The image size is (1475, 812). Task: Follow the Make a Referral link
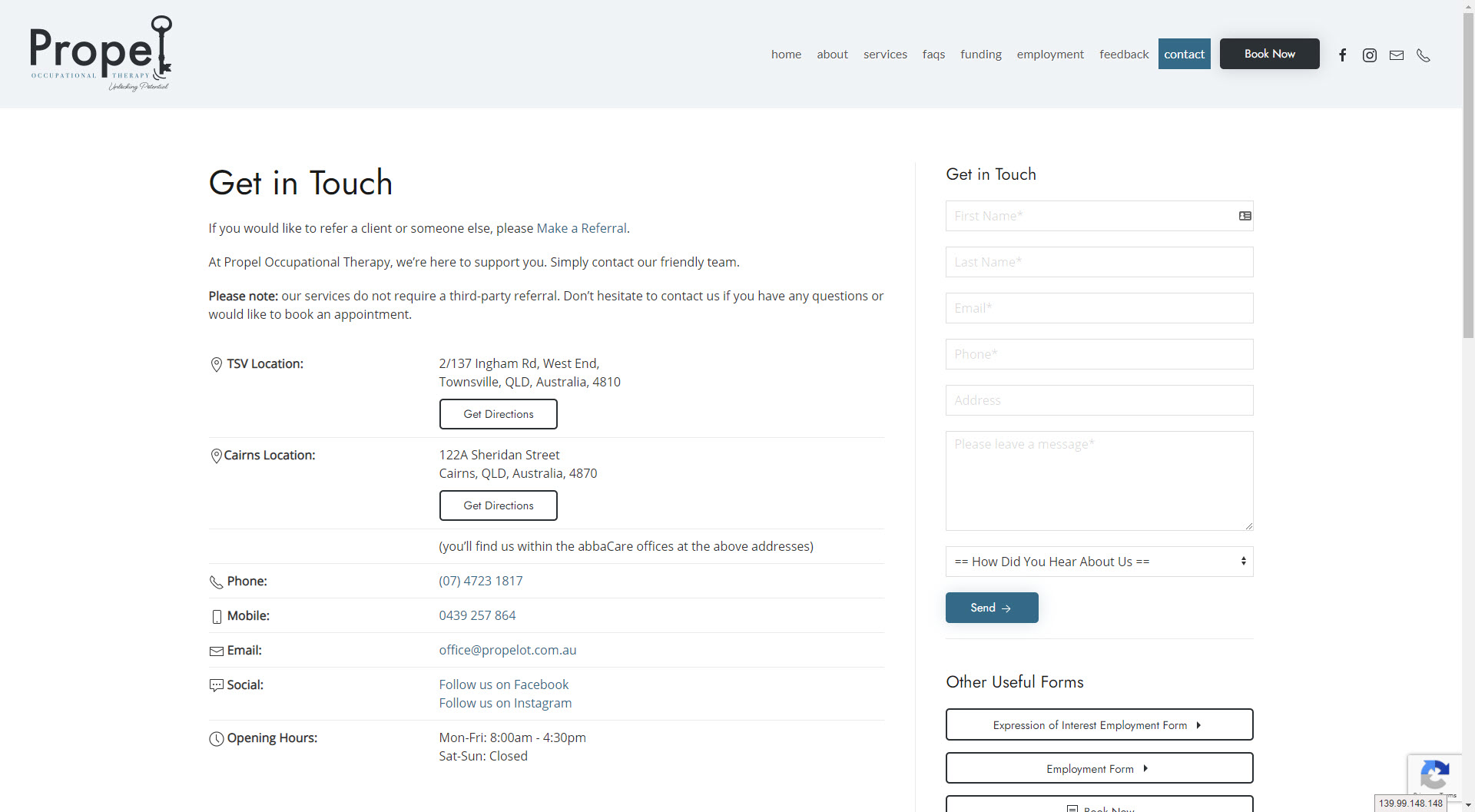[x=581, y=228]
